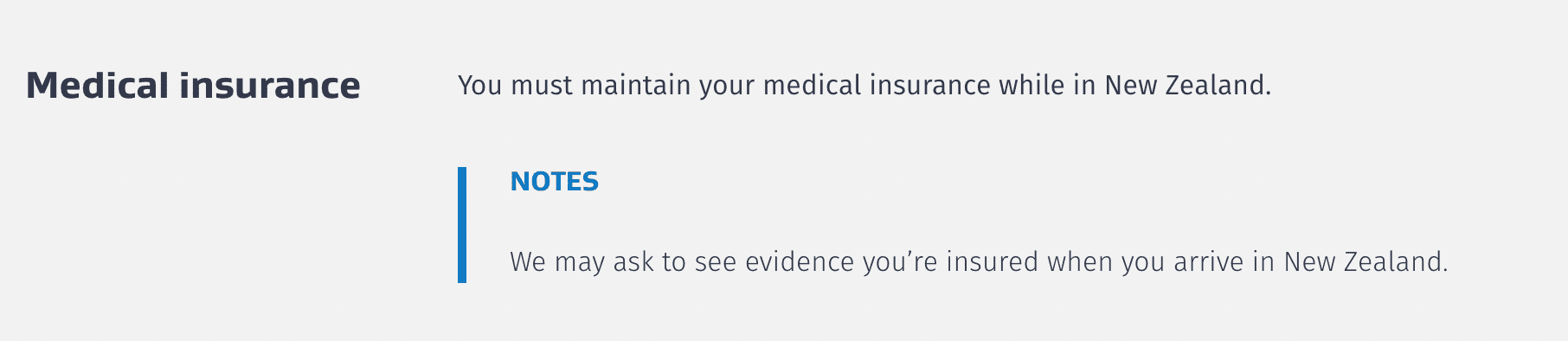Click the sentence about maintaining medical insurance
This screenshot has height=341, width=1568.
[864, 86]
